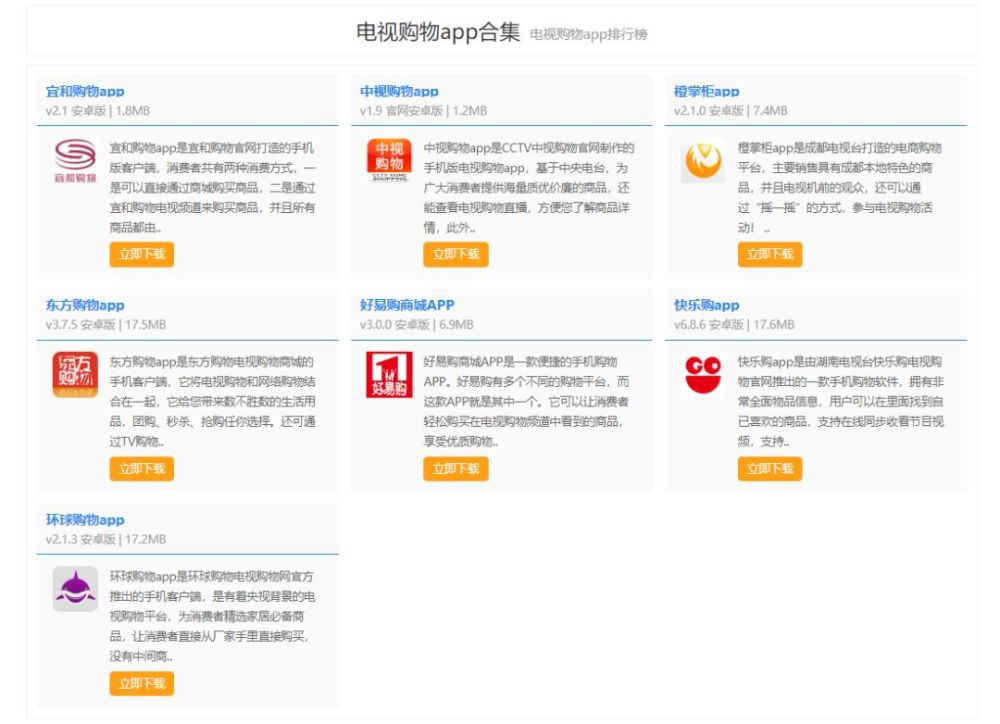
Task: Click version text v2.1 安卓版 | 1.8MB
Action: click(x=98, y=110)
